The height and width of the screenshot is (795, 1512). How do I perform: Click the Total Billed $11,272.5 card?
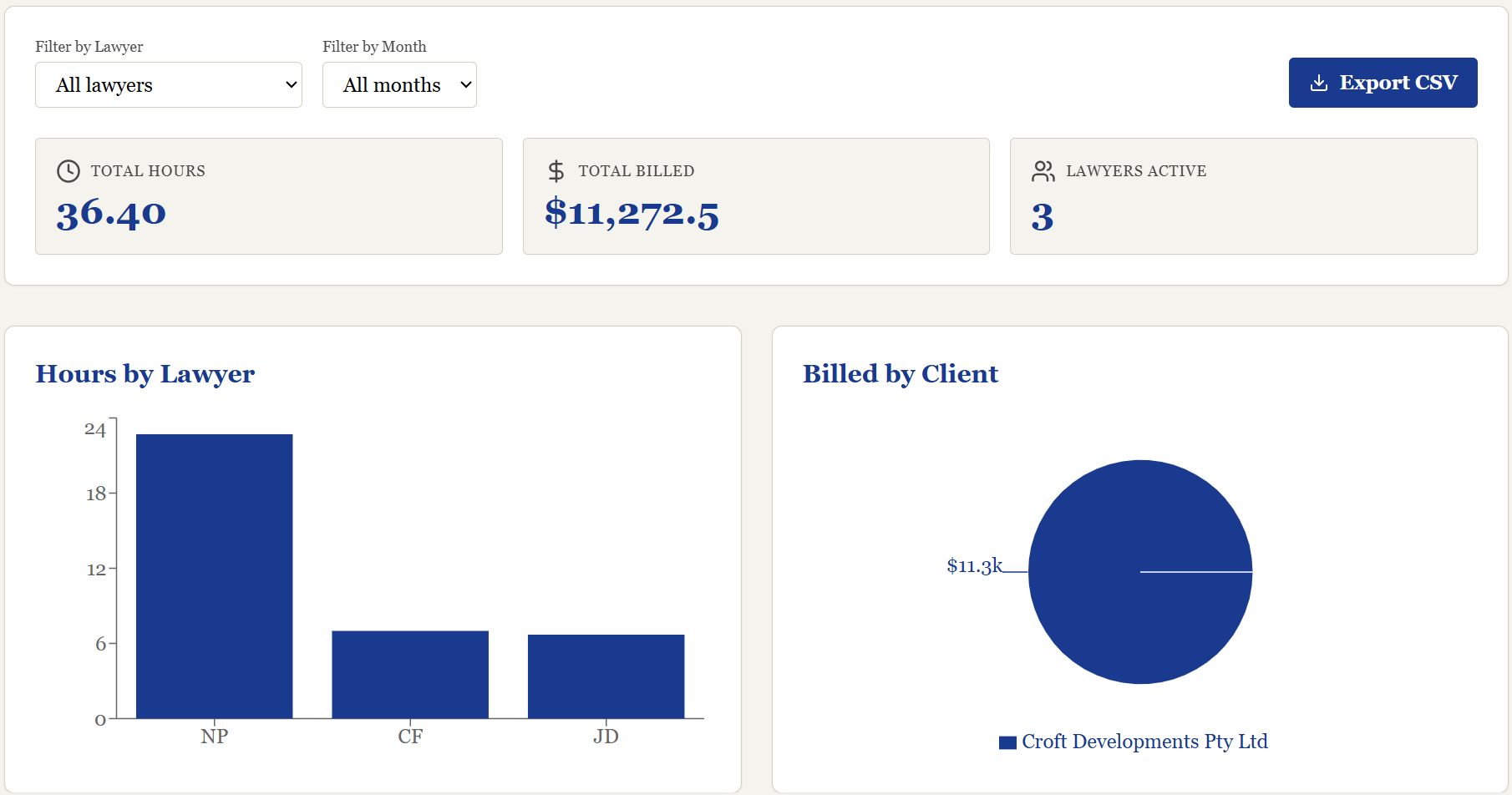coord(756,196)
